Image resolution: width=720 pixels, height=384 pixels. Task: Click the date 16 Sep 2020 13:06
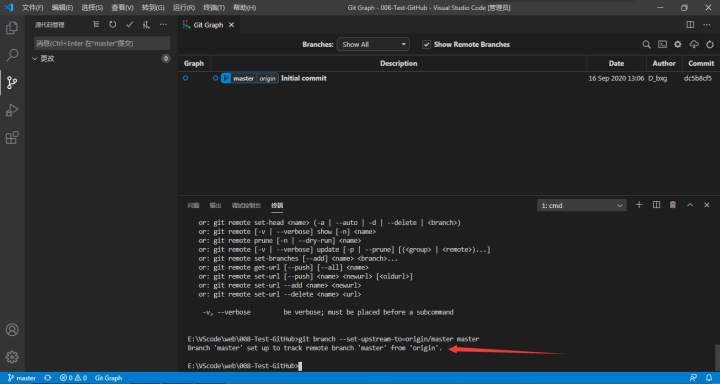pyautogui.click(x=616, y=78)
